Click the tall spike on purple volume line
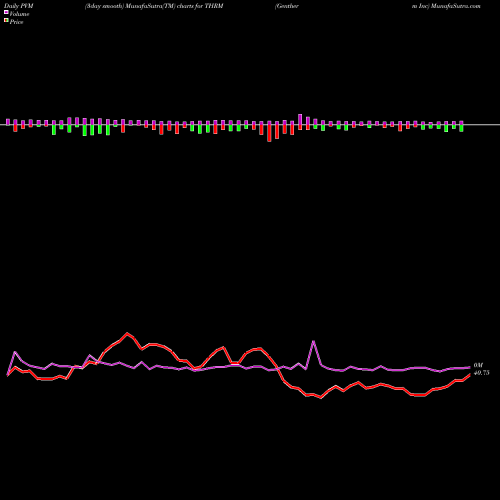 (314, 341)
